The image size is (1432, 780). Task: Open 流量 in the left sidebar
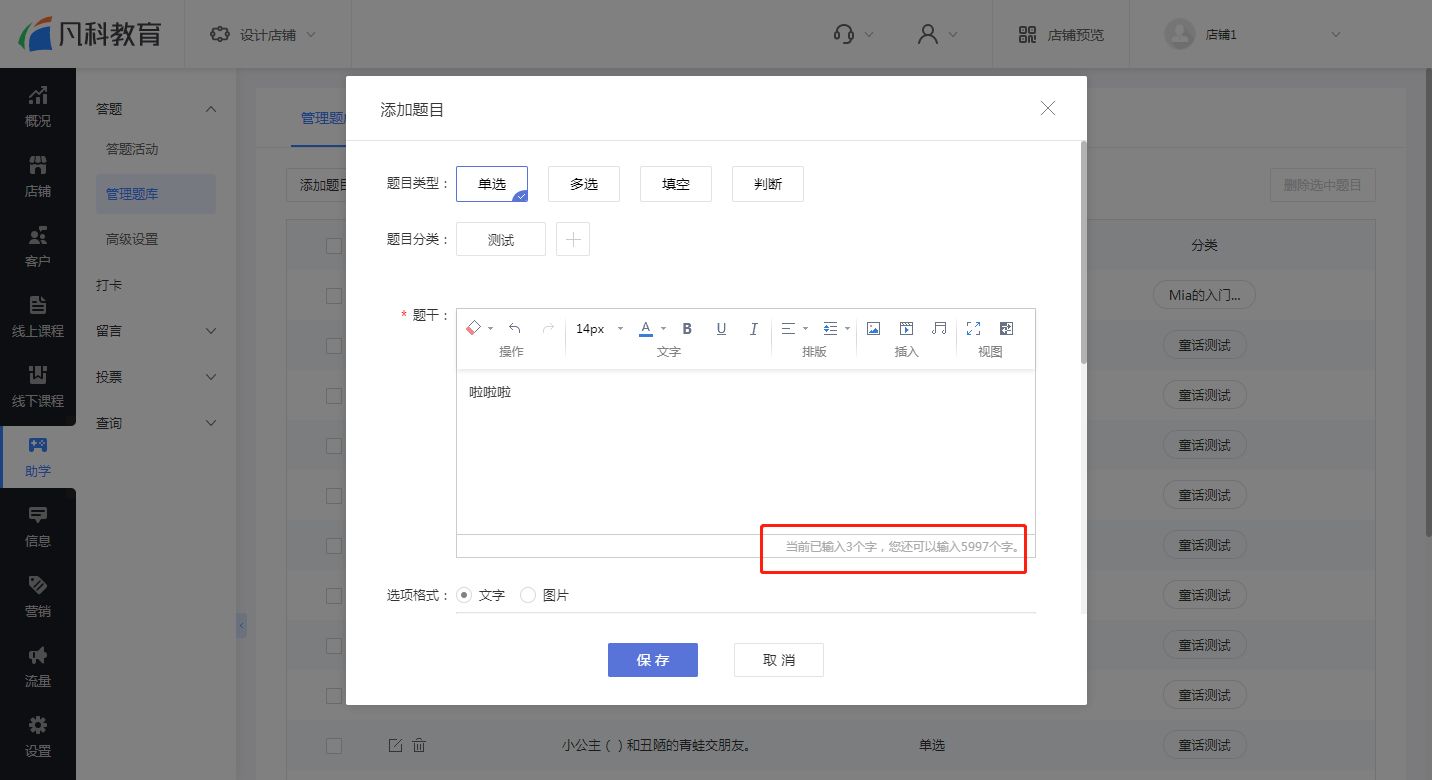pos(38,667)
